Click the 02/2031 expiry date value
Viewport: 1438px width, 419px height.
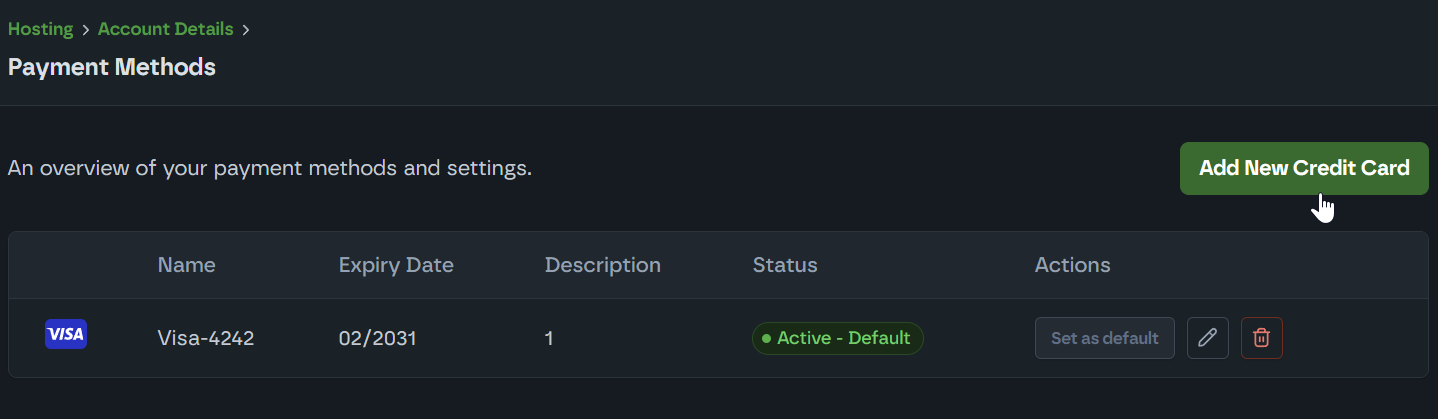(x=378, y=338)
